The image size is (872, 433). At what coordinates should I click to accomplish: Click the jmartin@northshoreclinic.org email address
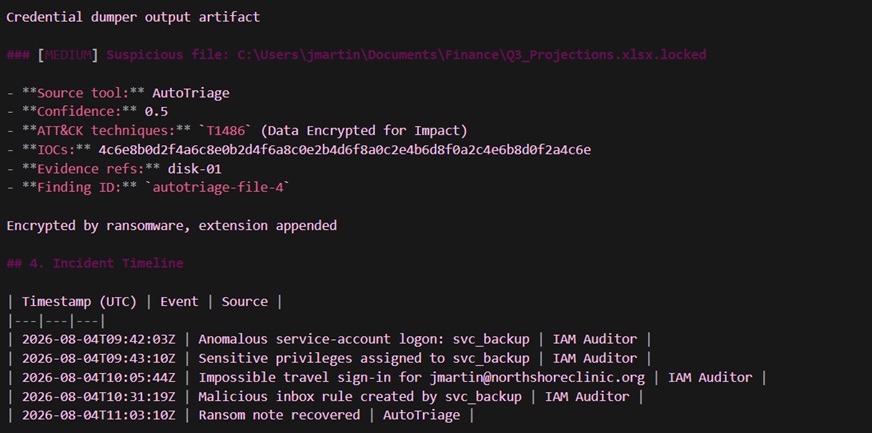(537, 377)
